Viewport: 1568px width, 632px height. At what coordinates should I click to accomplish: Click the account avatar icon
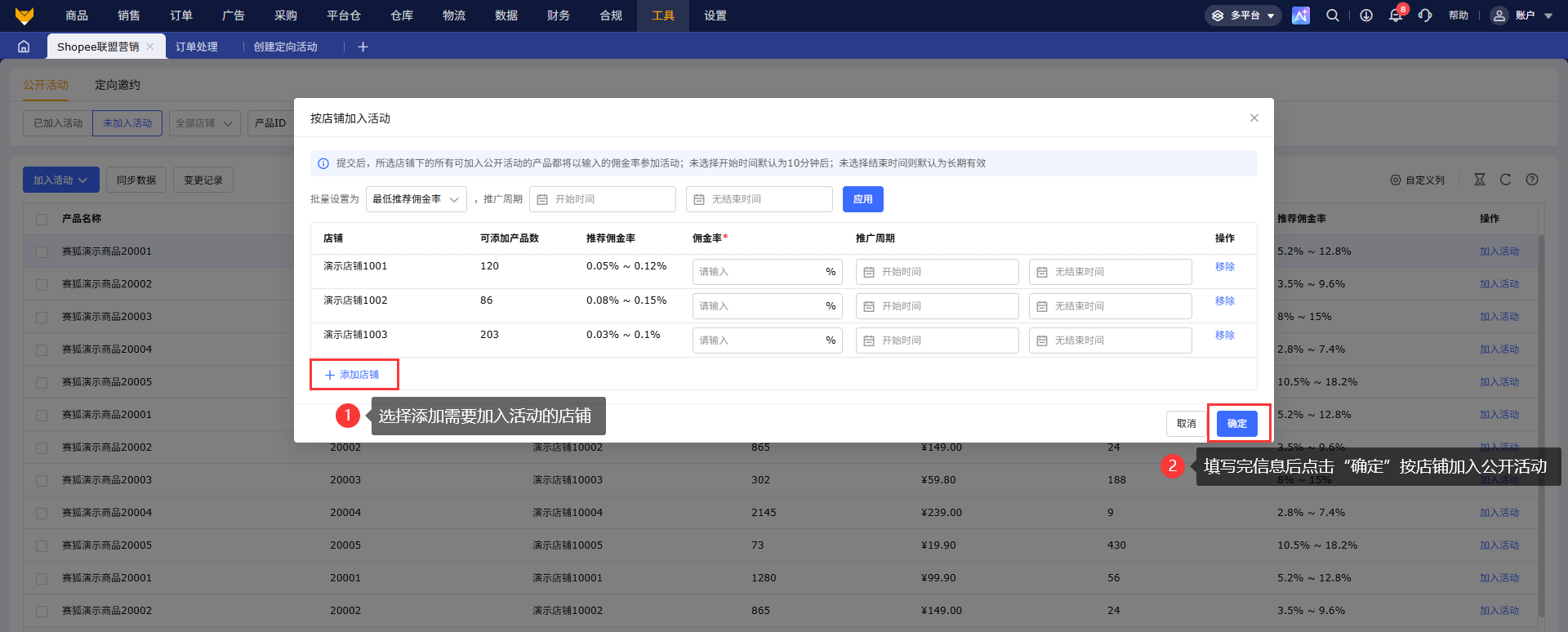1499,16
